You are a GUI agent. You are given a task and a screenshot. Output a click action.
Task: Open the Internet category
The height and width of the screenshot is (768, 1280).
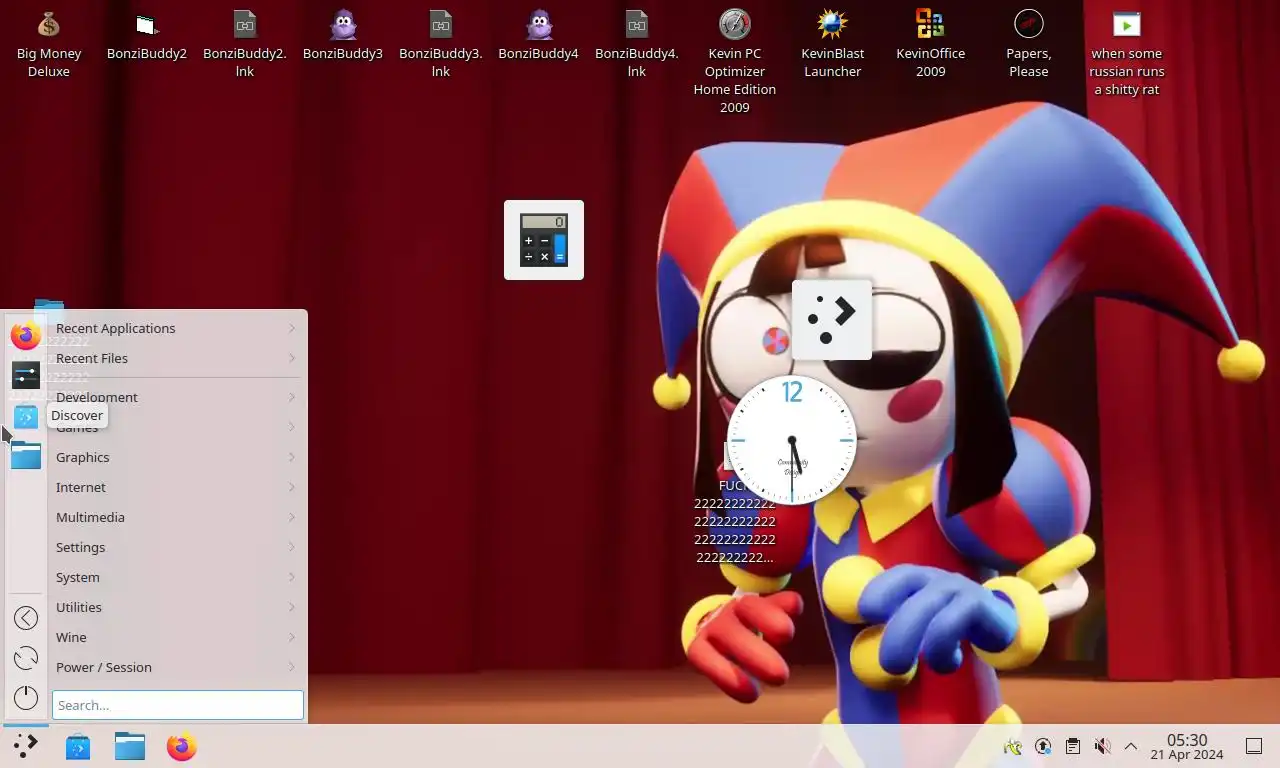coord(177,487)
